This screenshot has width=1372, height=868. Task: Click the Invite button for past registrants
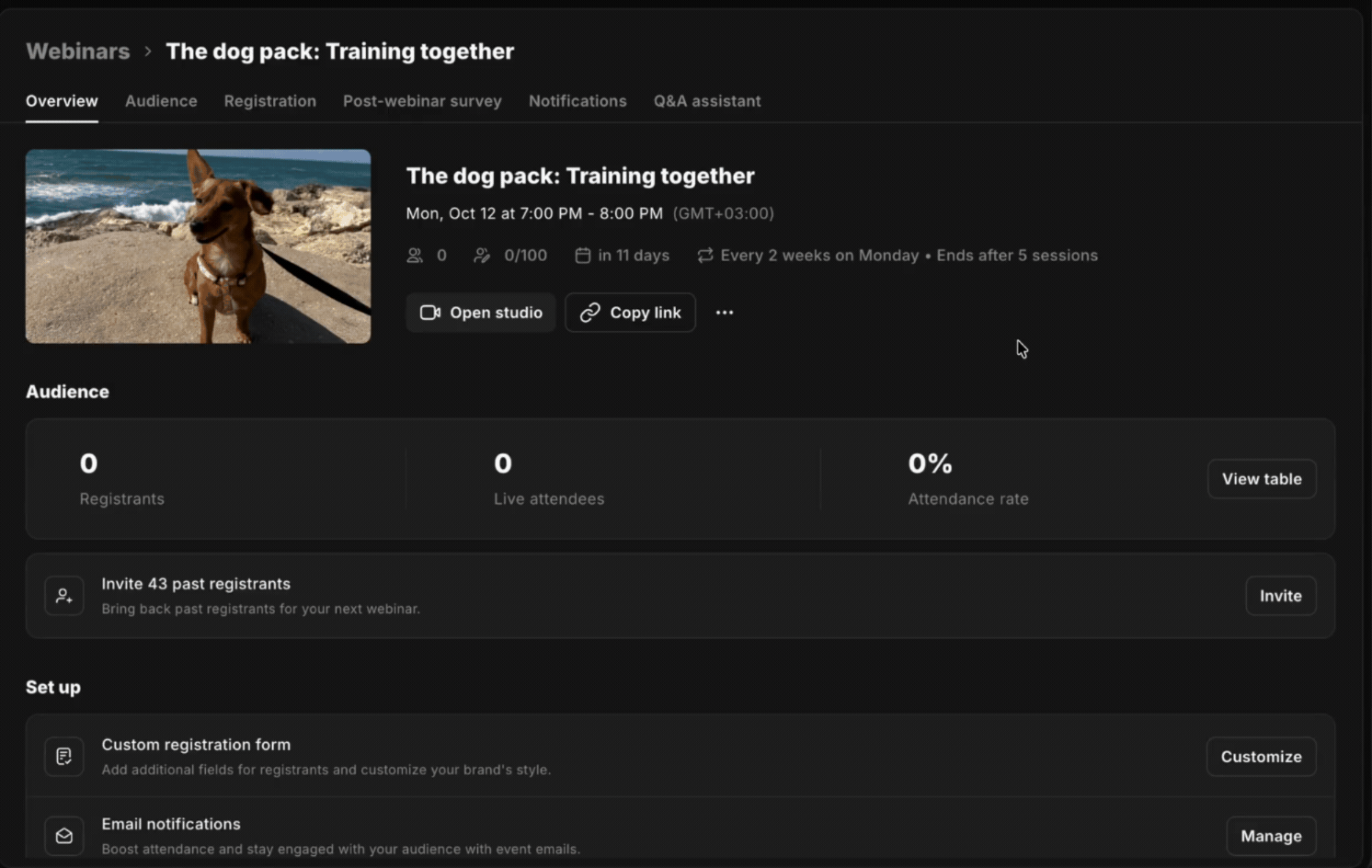1281,596
